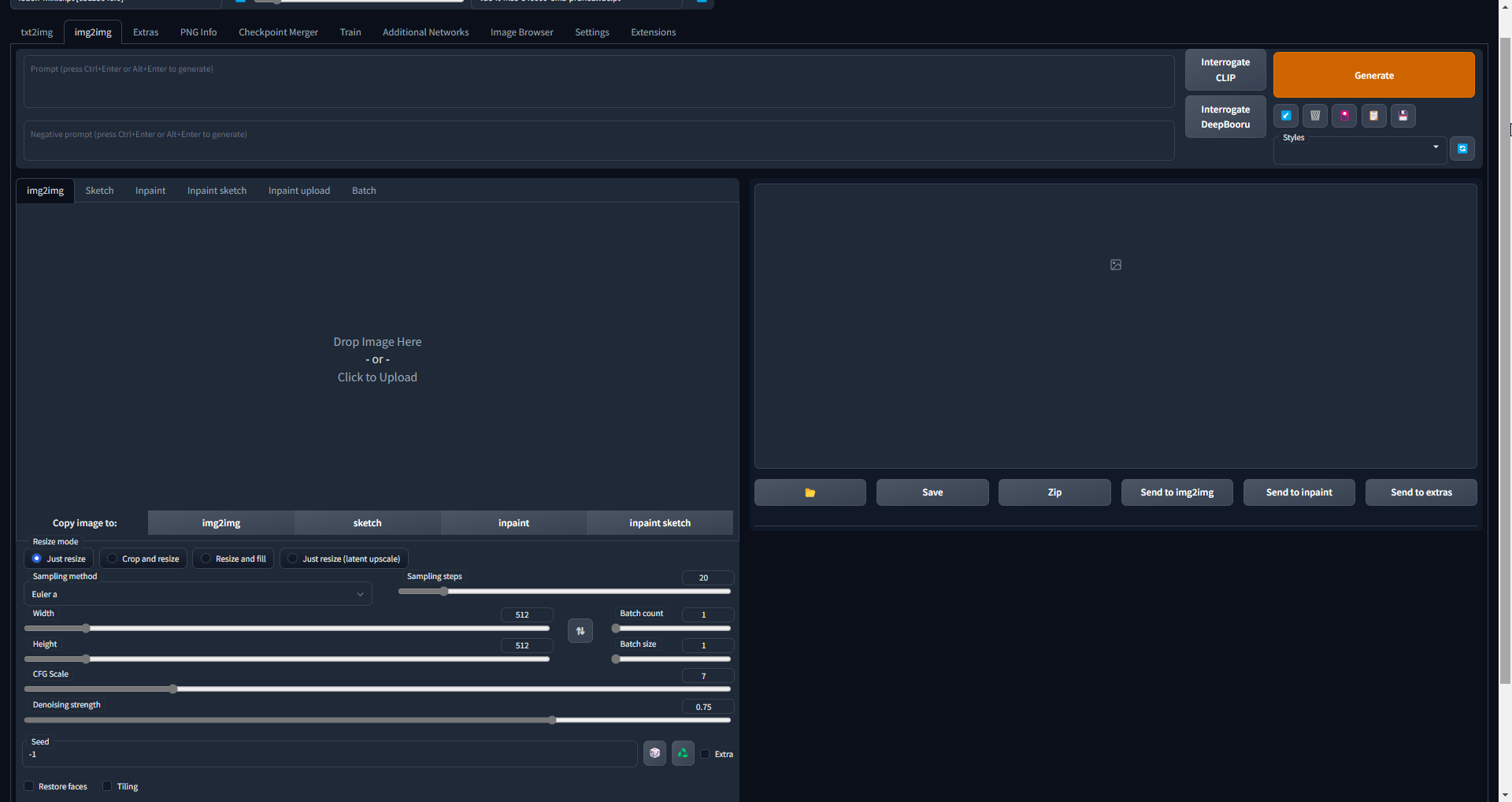Enable the Tiling checkbox
The height and width of the screenshot is (802, 1512).
[x=107, y=786]
